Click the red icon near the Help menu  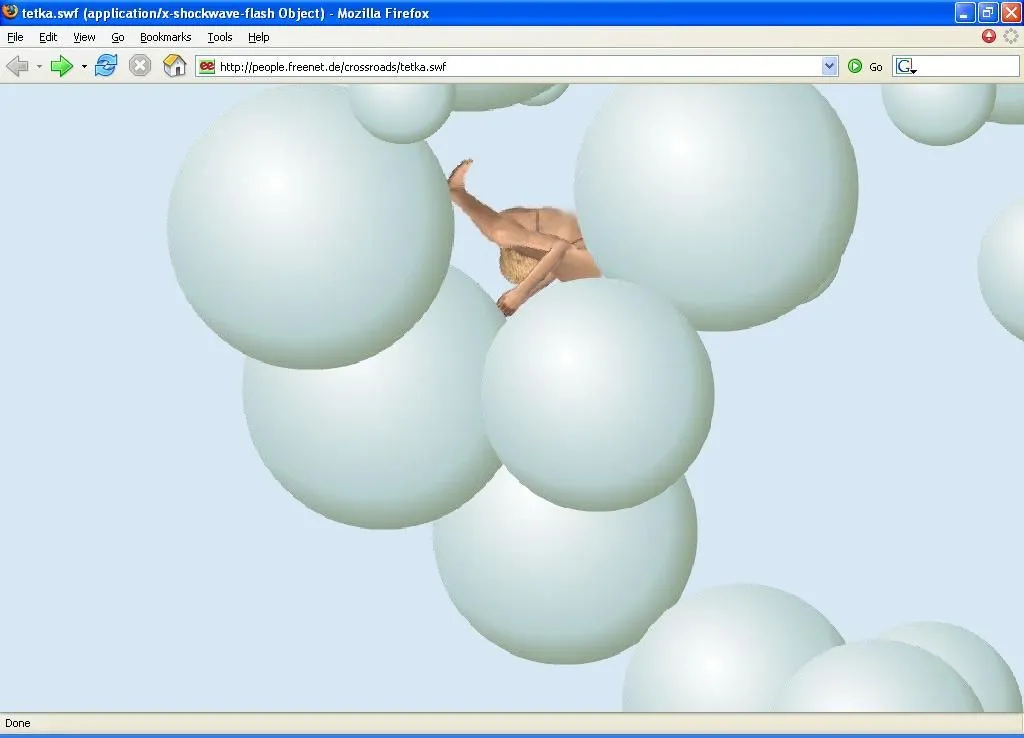pos(988,35)
